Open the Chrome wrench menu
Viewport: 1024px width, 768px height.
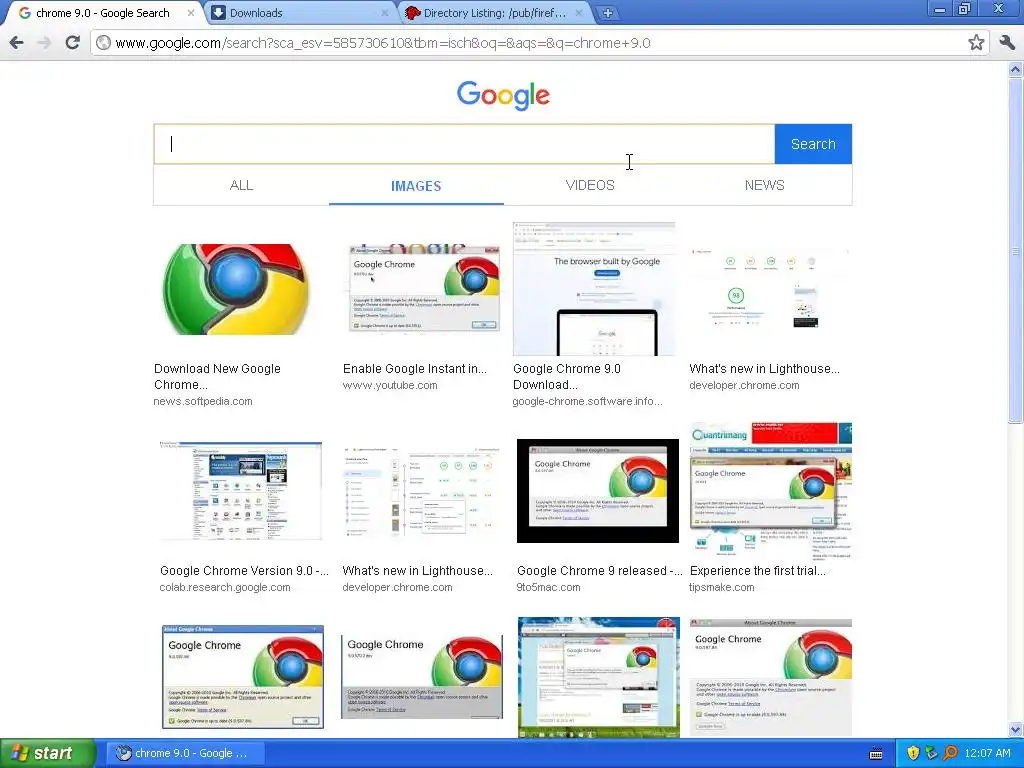(1006, 43)
